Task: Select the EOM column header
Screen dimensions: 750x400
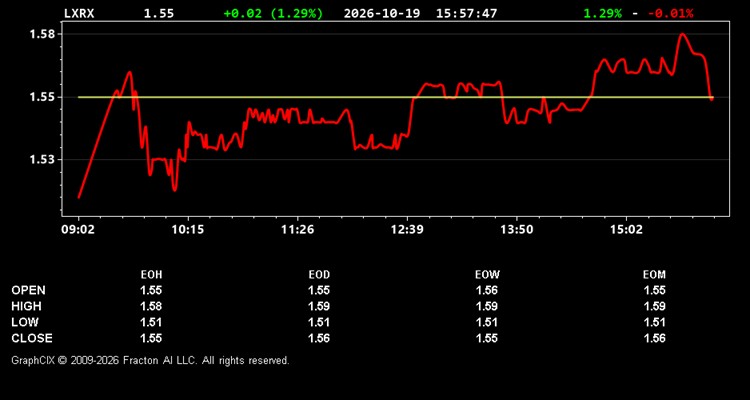Action: click(654, 275)
